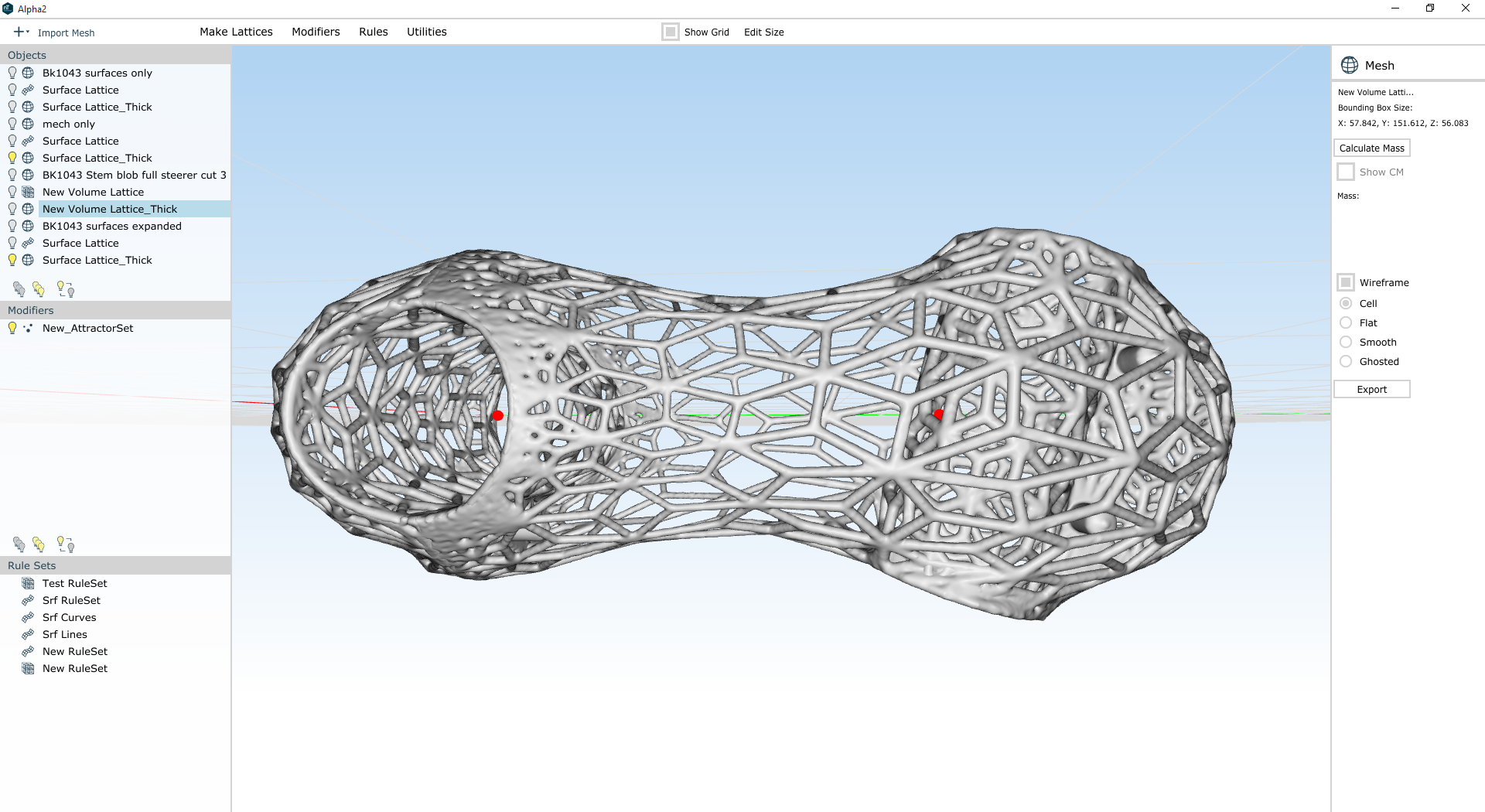Open the Rules menu

(x=373, y=32)
